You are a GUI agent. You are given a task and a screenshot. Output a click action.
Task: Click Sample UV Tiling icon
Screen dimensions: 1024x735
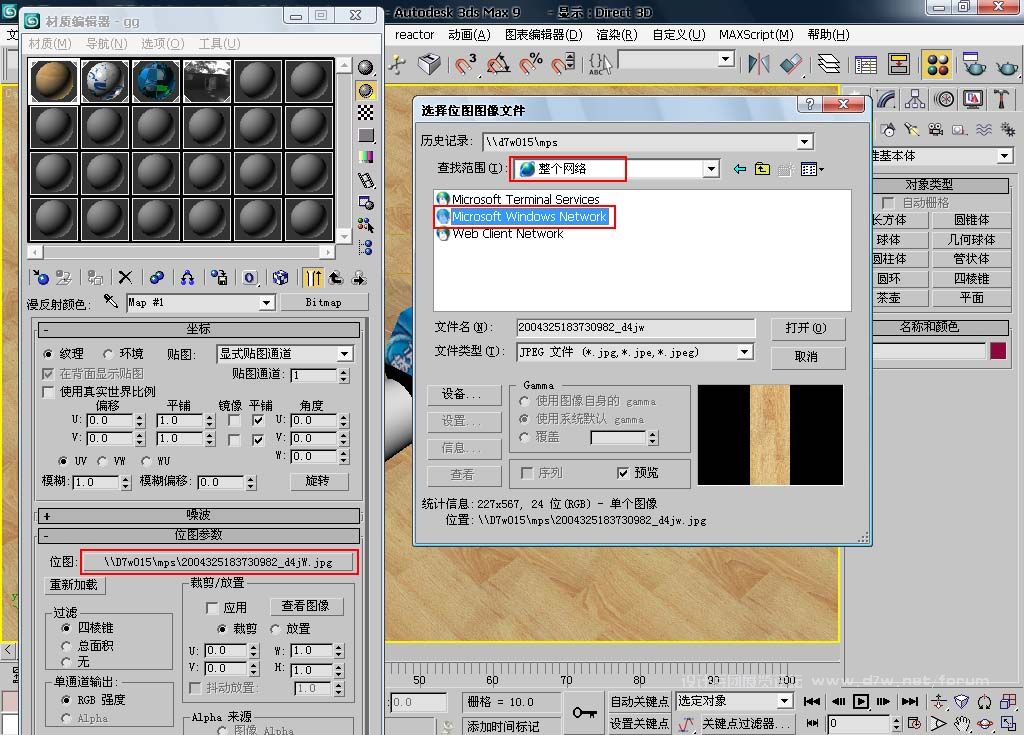coord(366,135)
